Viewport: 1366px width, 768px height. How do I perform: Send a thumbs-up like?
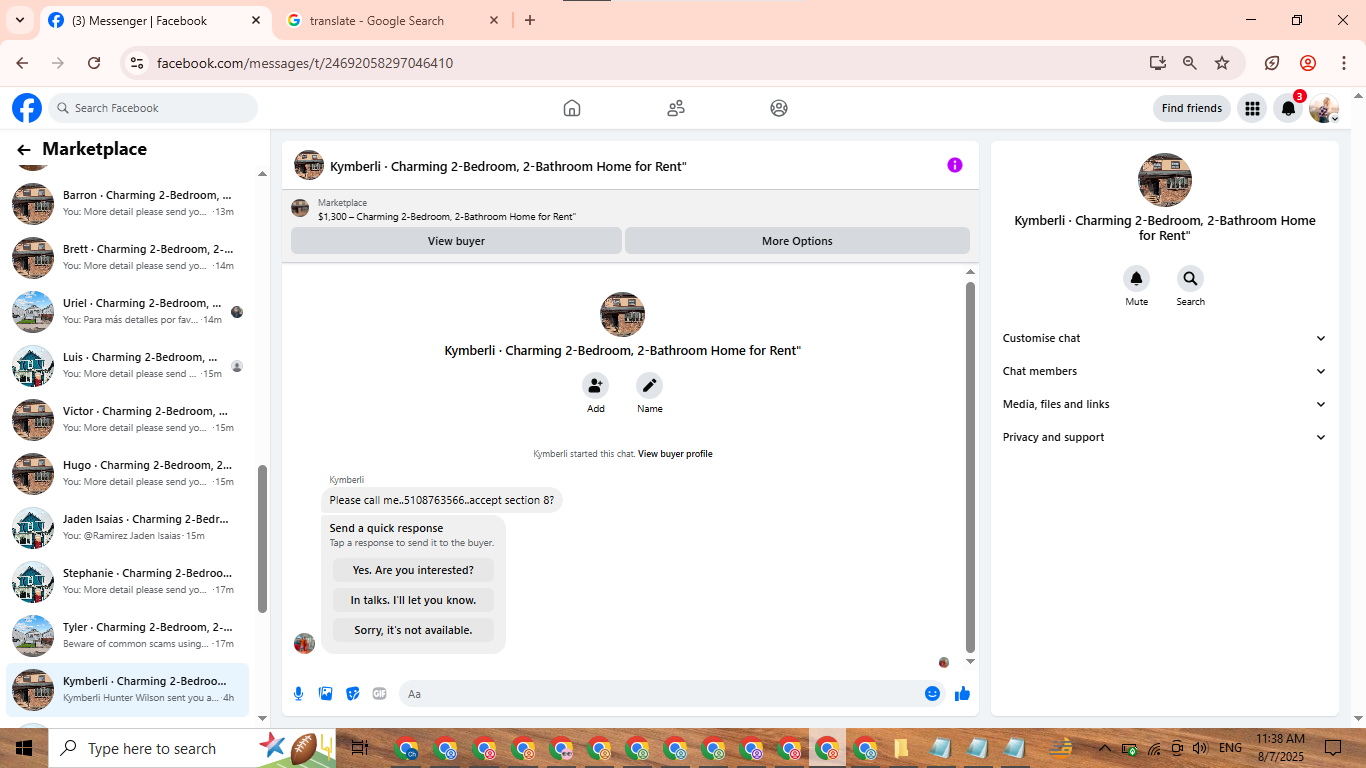point(962,694)
